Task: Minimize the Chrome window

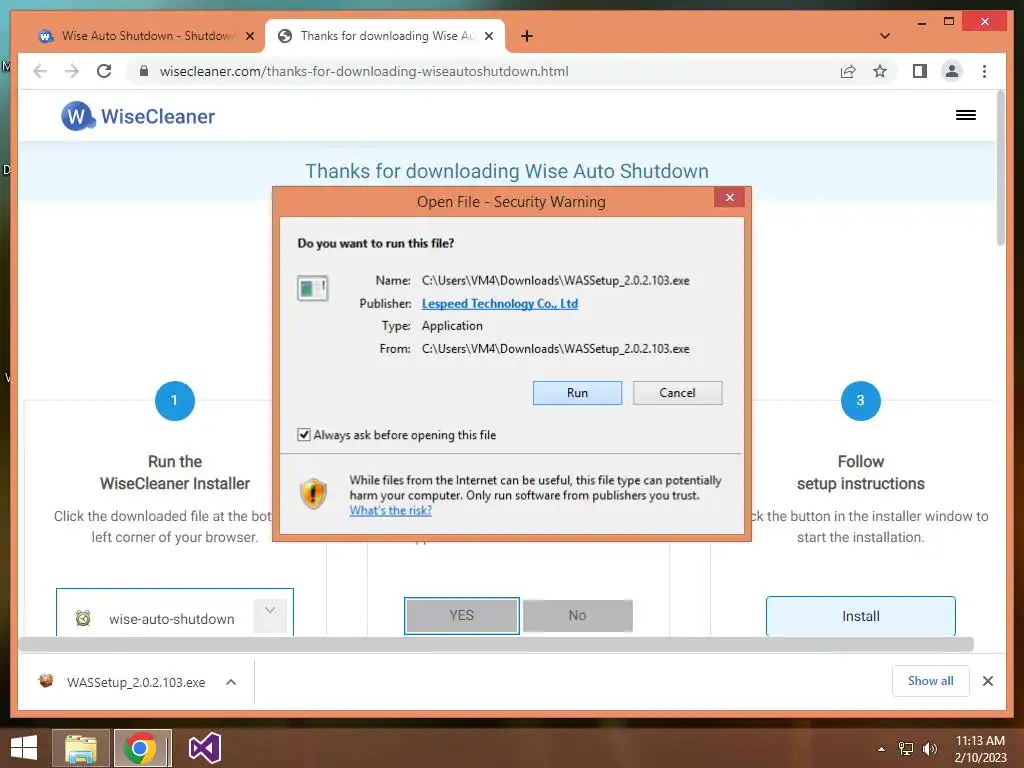Action: (921, 22)
